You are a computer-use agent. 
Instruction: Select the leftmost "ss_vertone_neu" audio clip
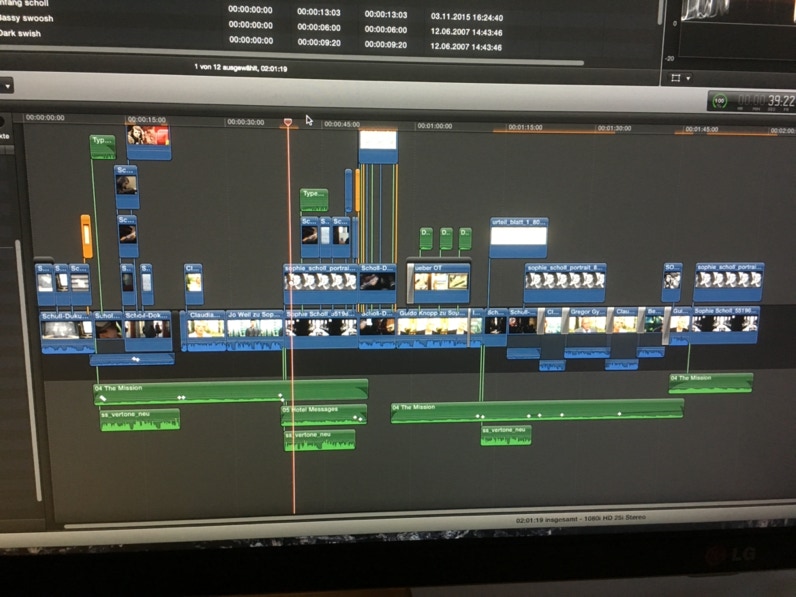coord(140,420)
